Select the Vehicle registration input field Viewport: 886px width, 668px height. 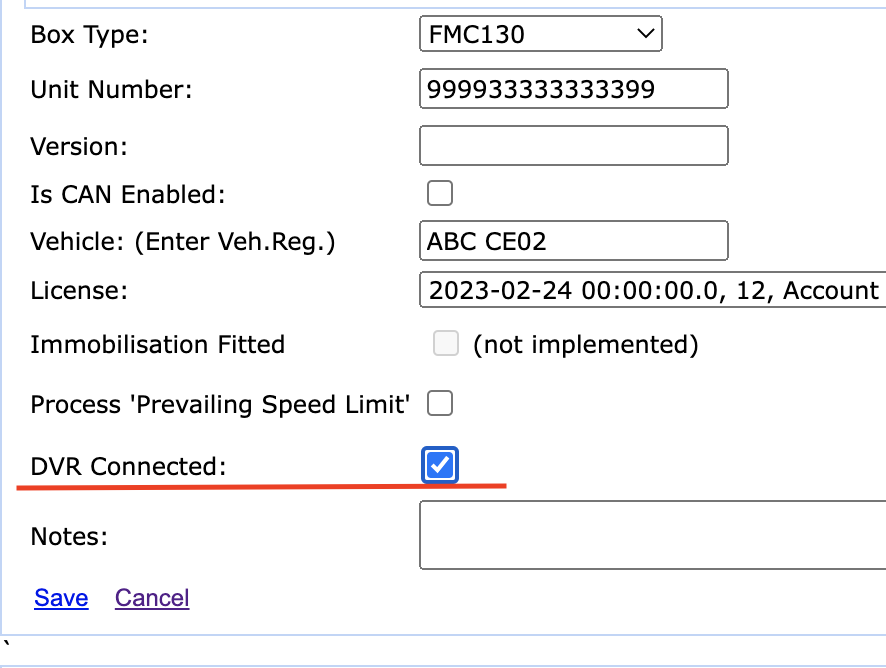(573, 241)
